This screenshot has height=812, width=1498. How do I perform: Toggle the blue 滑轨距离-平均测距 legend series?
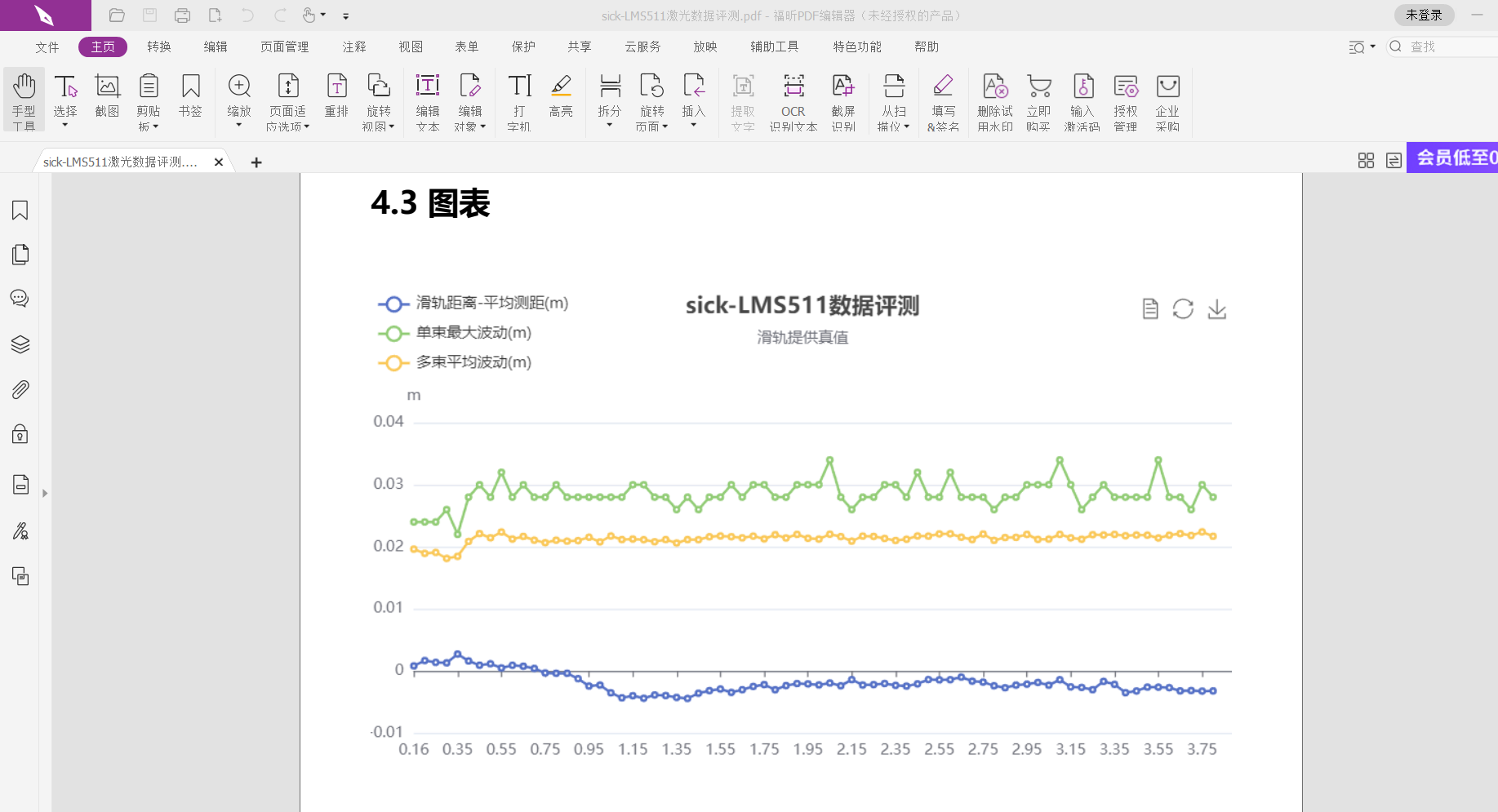coord(473,304)
